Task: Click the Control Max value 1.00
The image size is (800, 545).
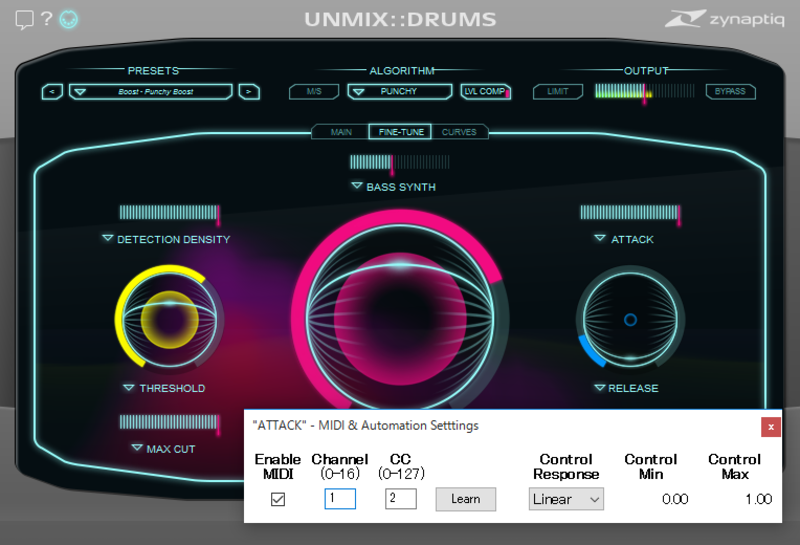Action: pos(758,499)
